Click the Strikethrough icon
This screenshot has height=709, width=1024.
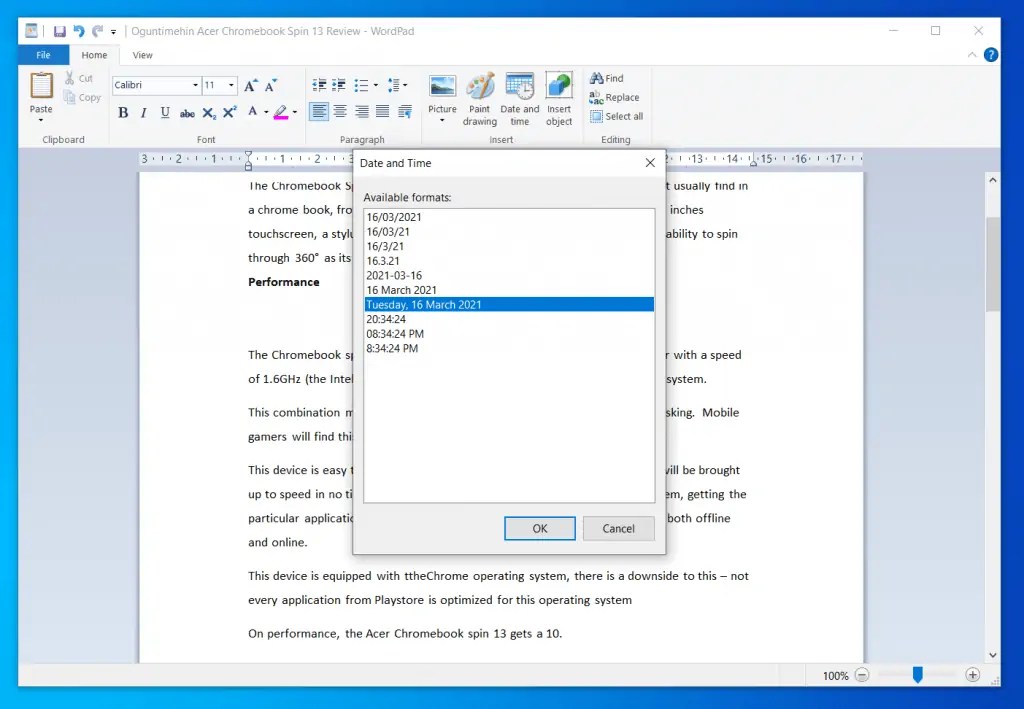coord(187,112)
